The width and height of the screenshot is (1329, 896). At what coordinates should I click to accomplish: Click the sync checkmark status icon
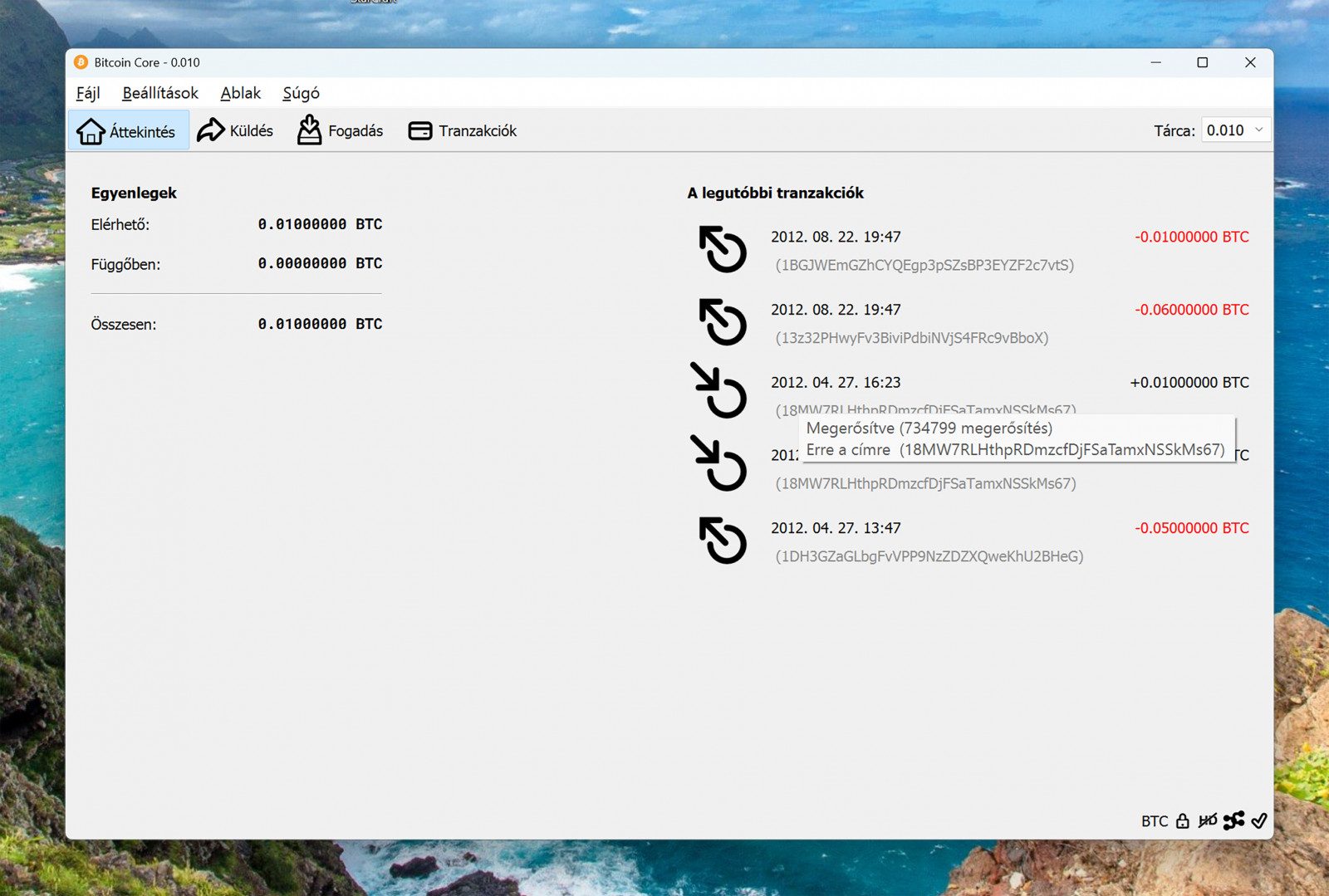coord(1259,820)
